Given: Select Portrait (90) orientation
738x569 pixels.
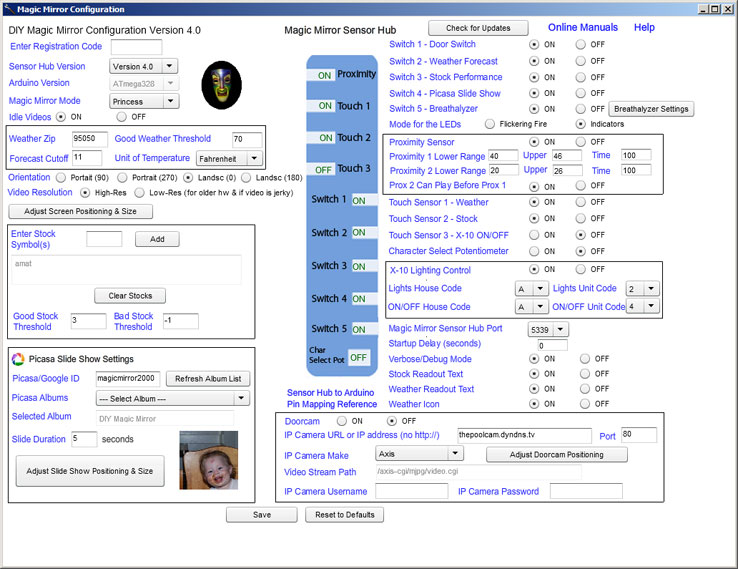Looking at the screenshot, I should 61,177.
